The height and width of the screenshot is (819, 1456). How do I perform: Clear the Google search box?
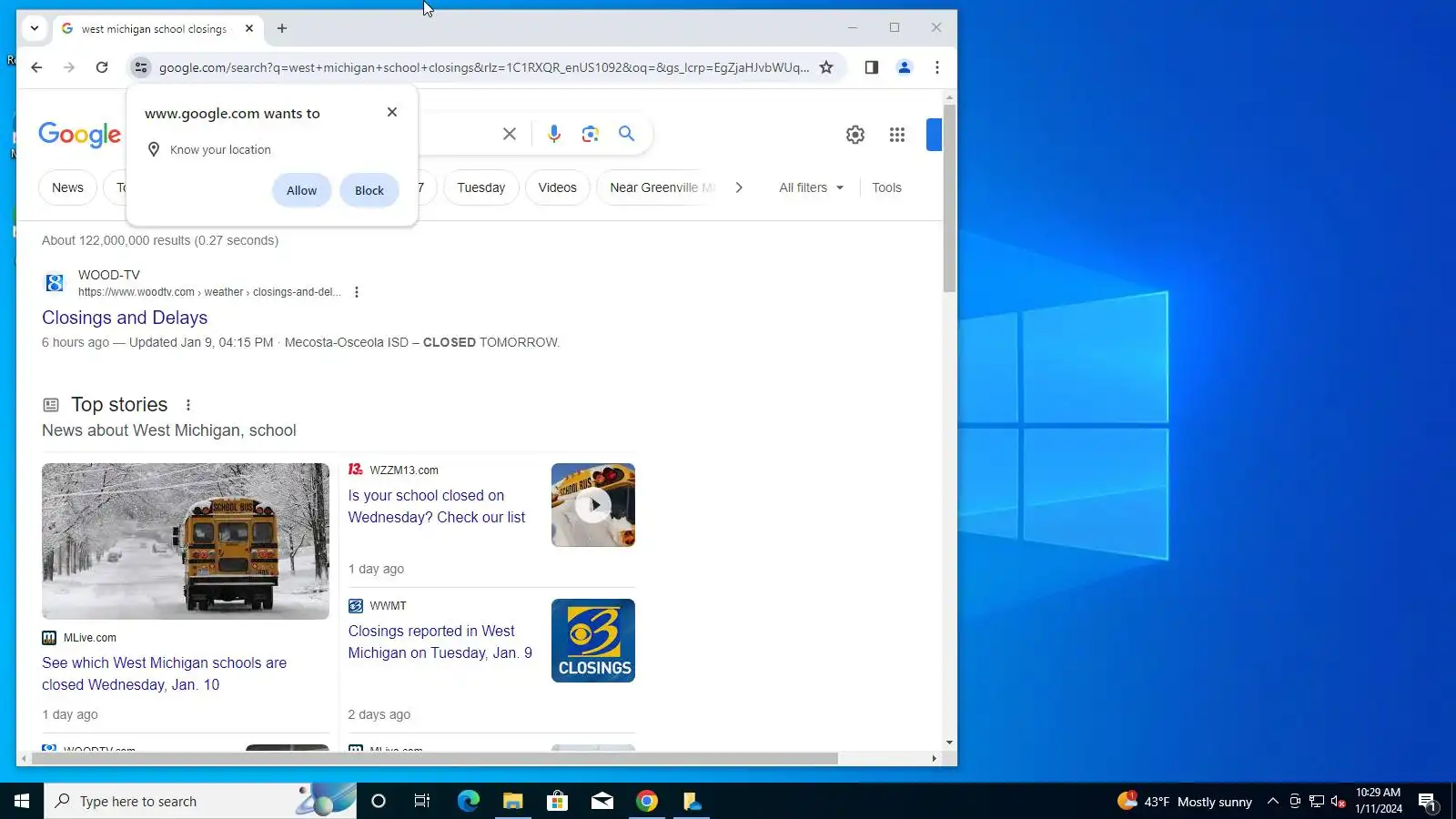point(510,134)
